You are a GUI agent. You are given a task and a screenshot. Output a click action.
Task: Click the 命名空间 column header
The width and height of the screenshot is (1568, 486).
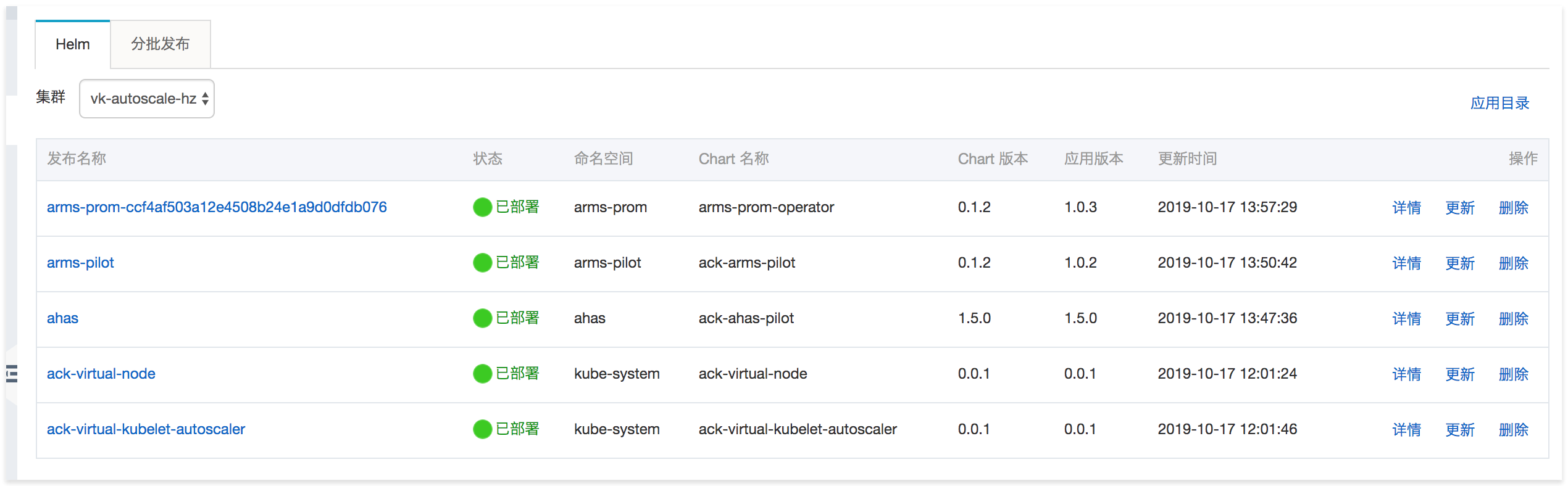(x=603, y=159)
